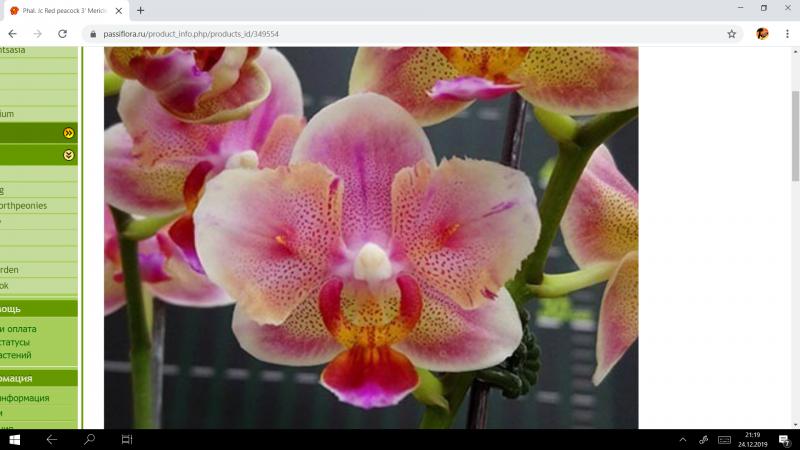Bookmark this page with the star icon
Screen dimensions: 800x450
(x=731, y=33)
